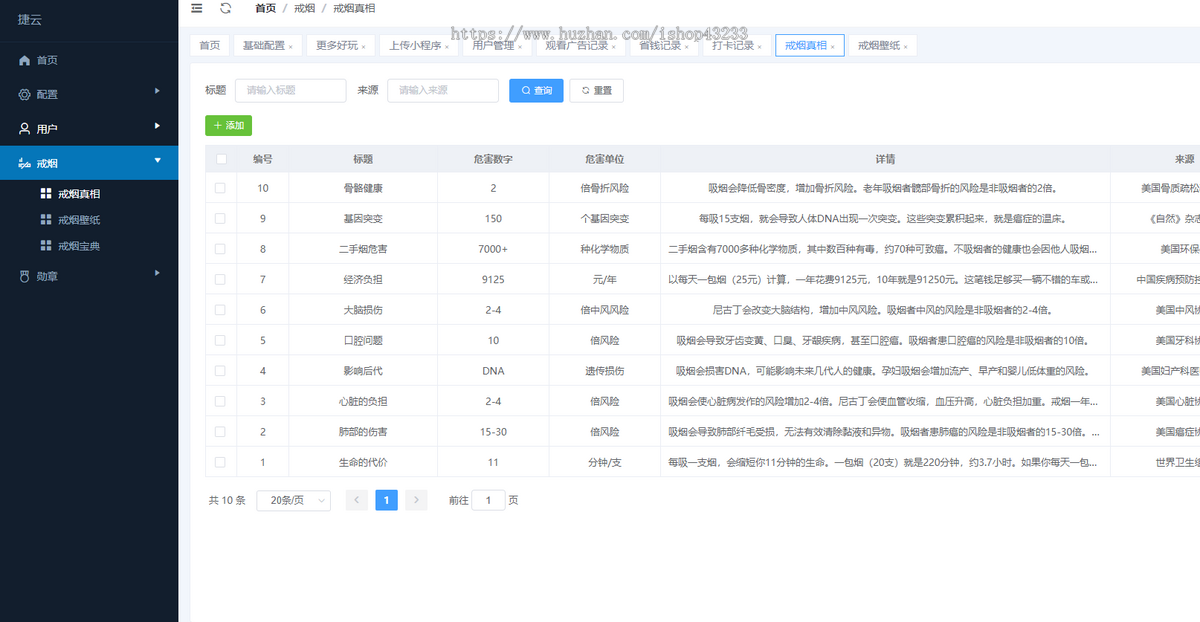Click the 元/年 unit cell

coord(604,279)
